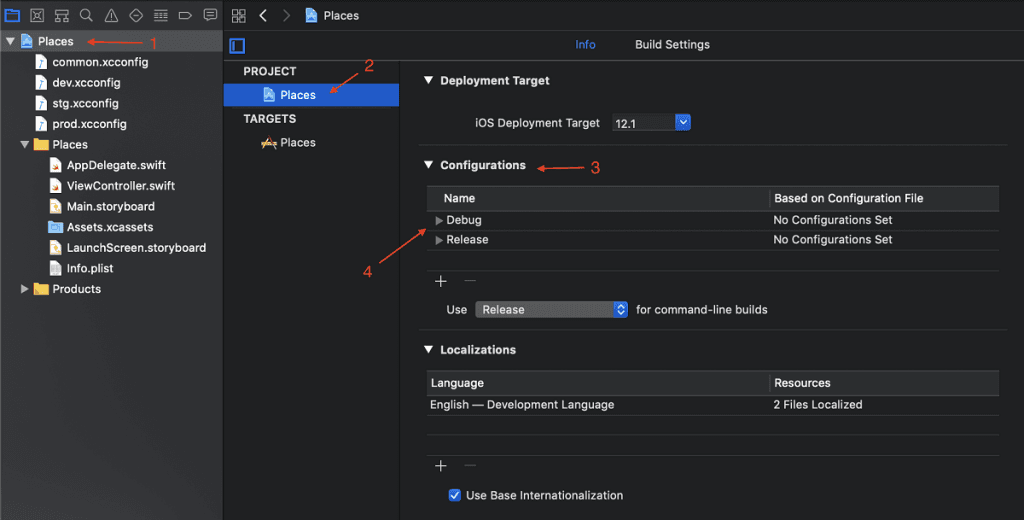Screen dimensions: 1024x520
Task: Add a new configuration with plus
Action: tap(441, 281)
